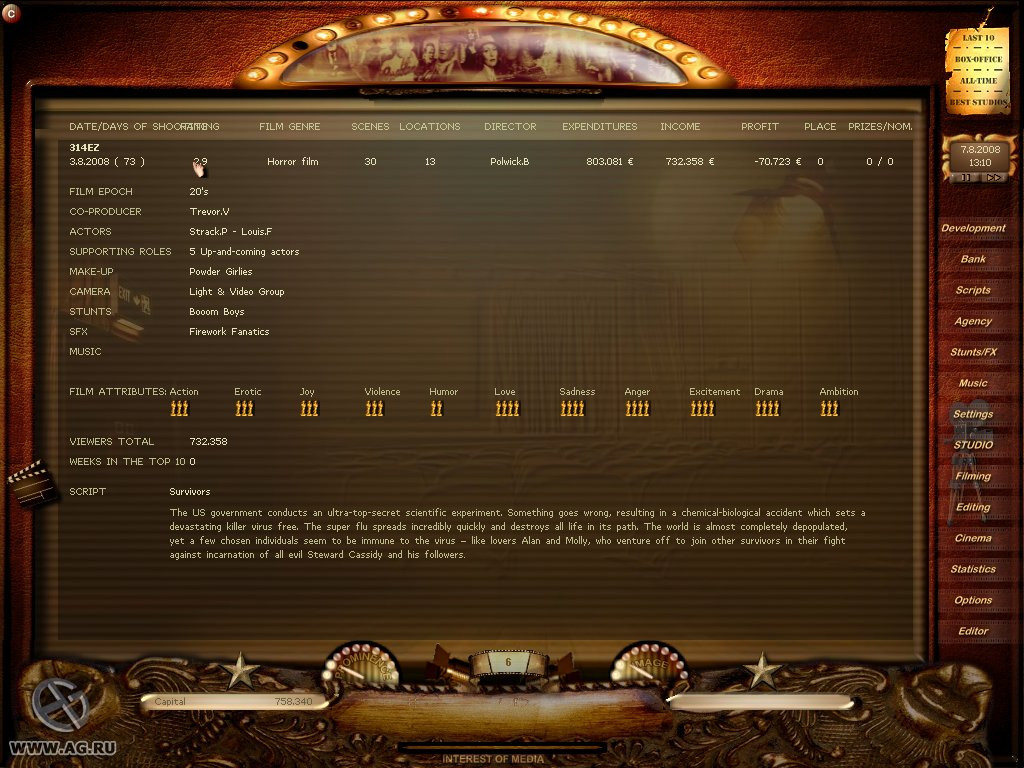Click the director name Polwick.B
Screen dimensions: 1024x768
click(509, 161)
